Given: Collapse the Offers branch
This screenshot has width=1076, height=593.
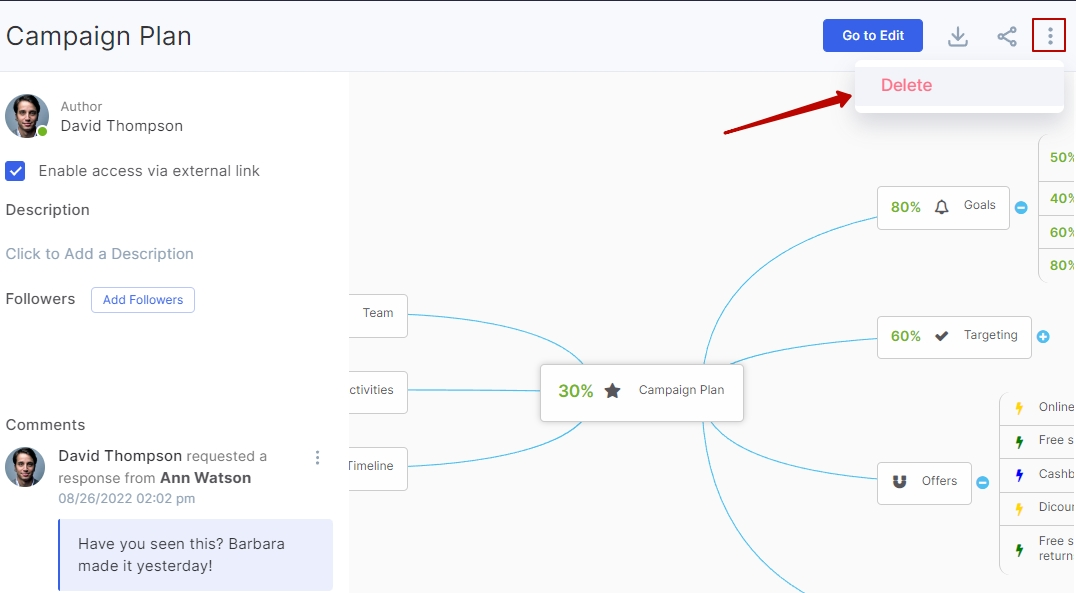Looking at the screenshot, I should (982, 483).
